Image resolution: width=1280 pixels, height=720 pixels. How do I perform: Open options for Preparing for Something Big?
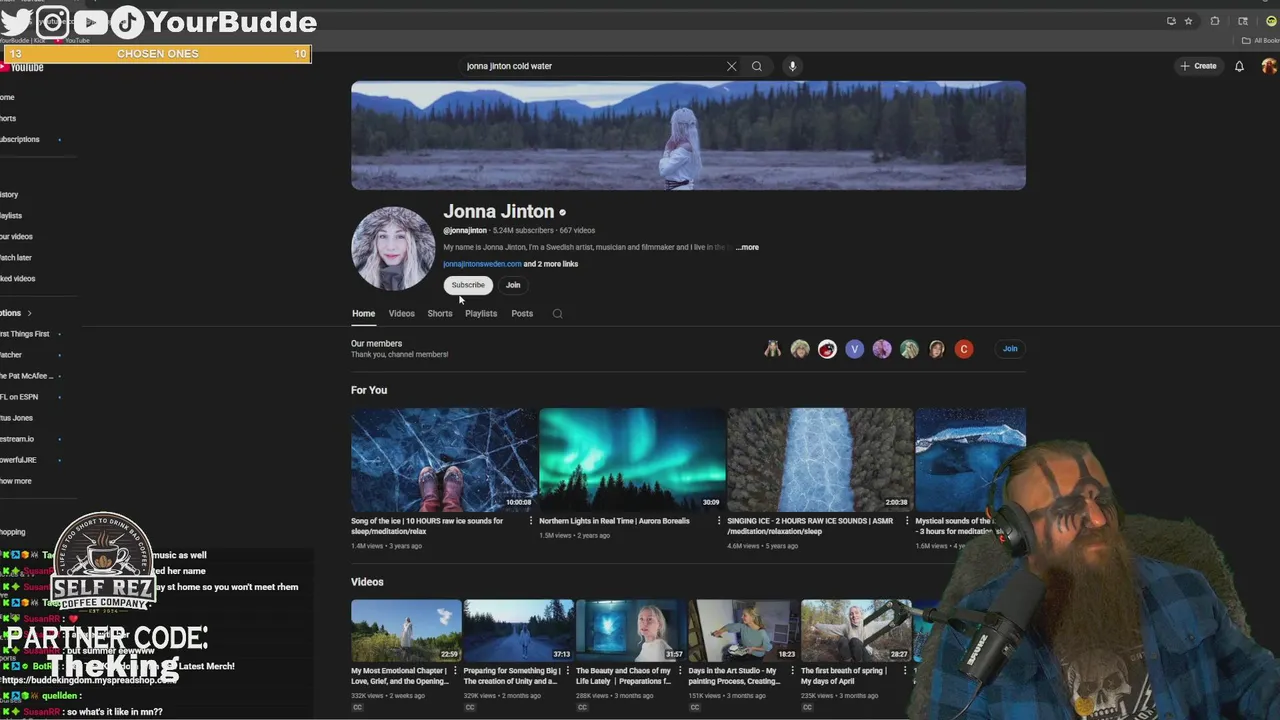567,671
